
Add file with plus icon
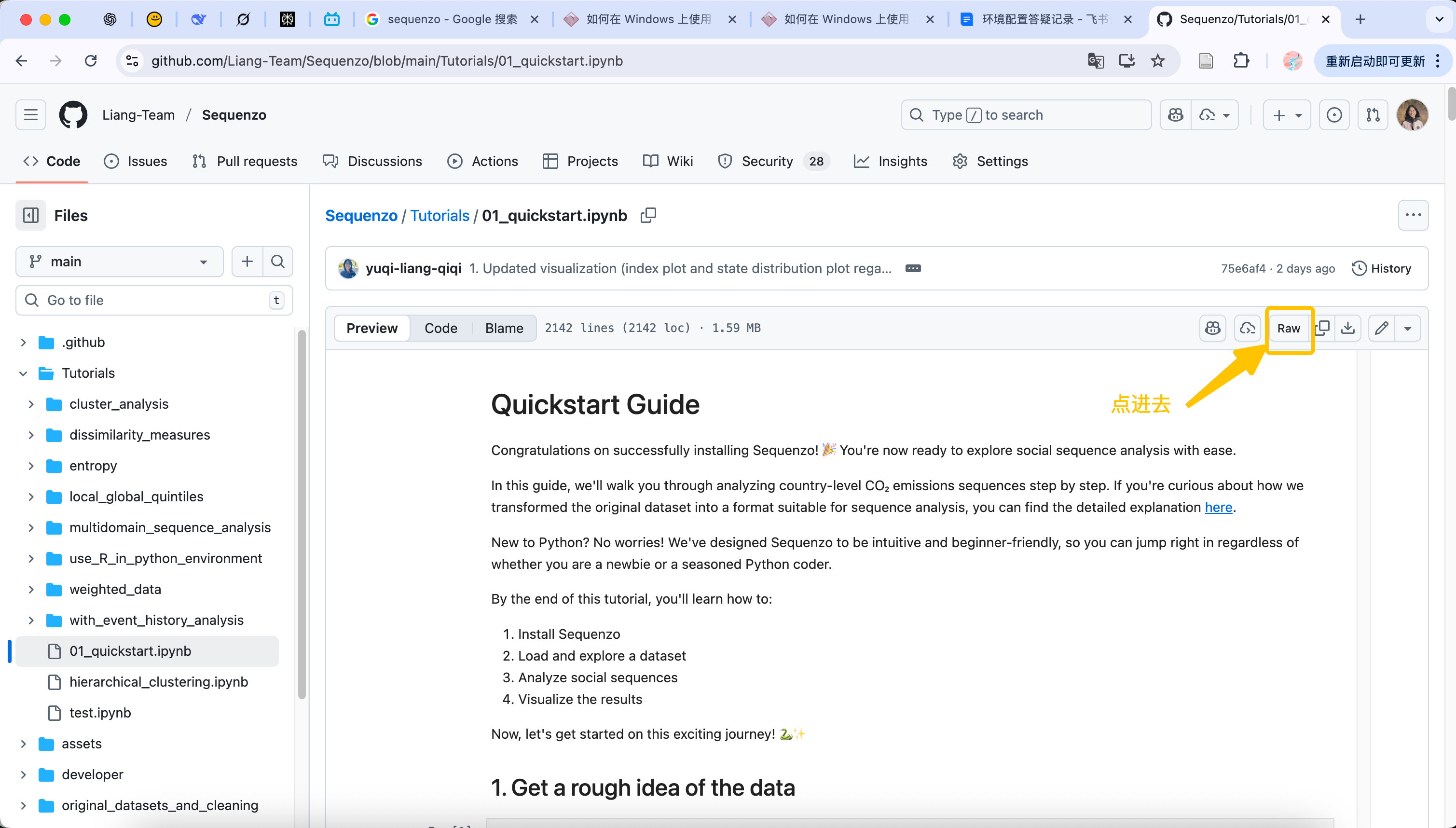(247, 262)
